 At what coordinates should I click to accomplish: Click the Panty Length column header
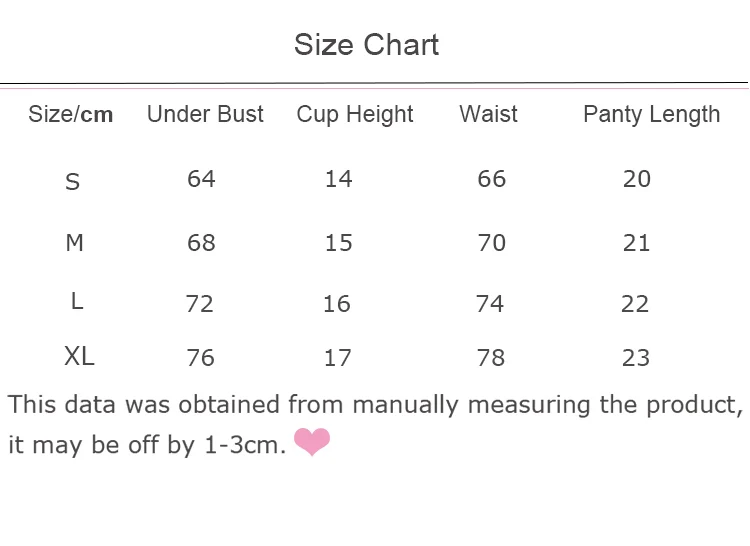coord(651,115)
